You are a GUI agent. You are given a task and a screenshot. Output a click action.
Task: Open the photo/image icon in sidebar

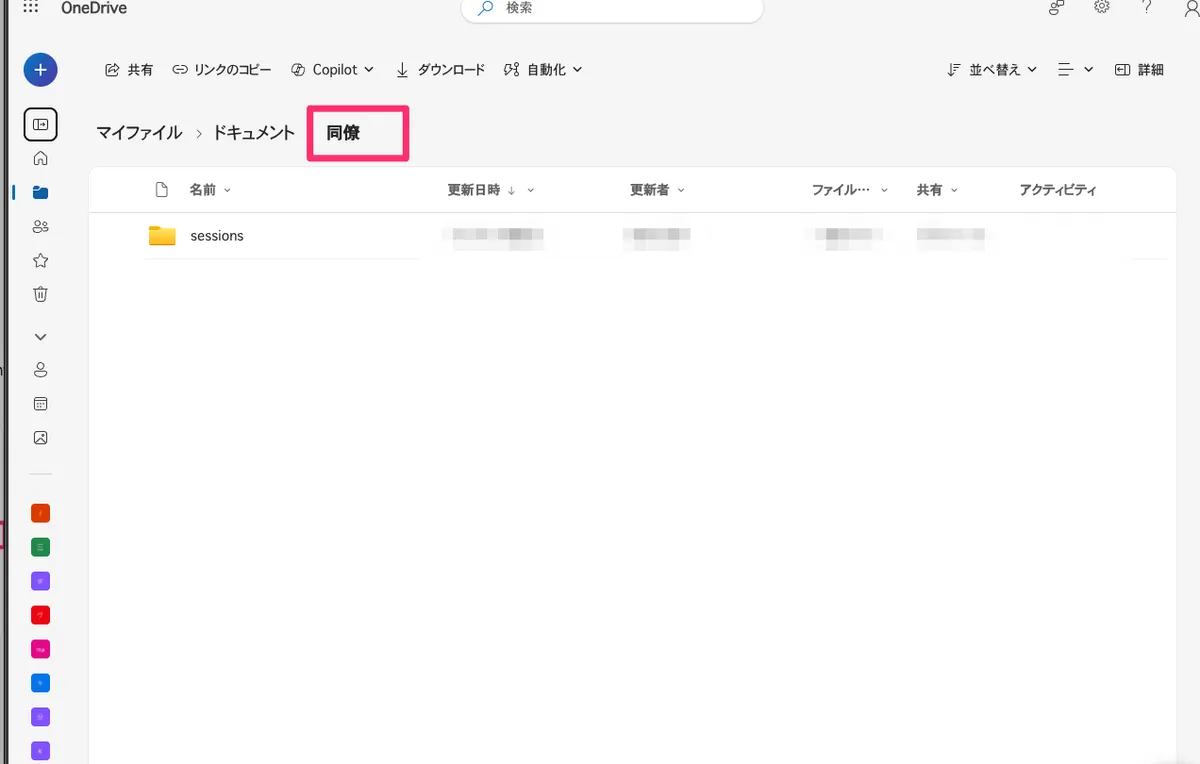click(41, 438)
